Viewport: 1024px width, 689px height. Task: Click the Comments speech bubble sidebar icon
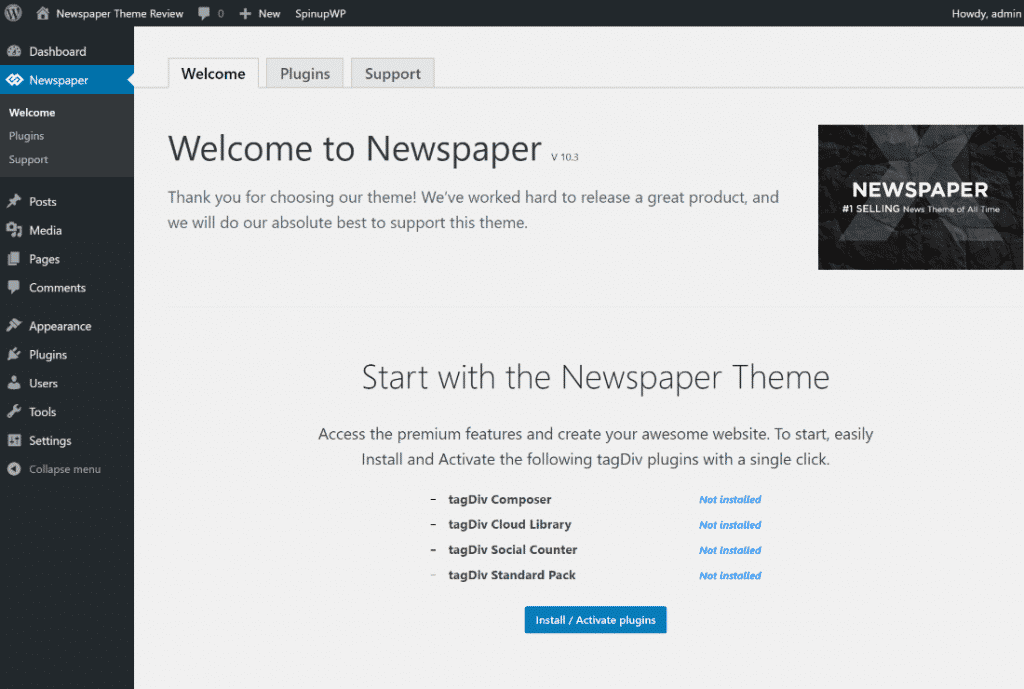[x=14, y=287]
